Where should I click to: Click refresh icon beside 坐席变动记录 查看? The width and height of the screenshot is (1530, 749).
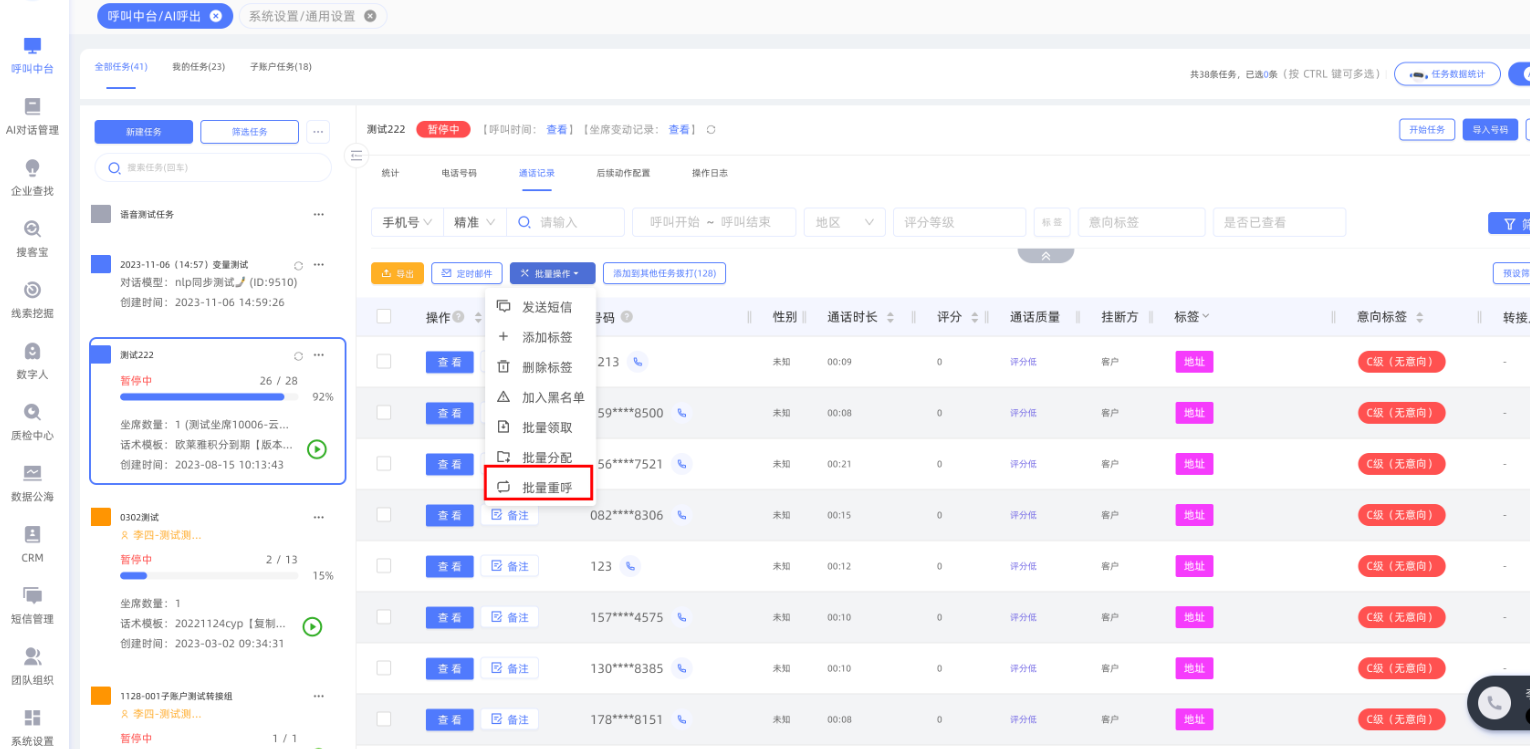[x=711, y=130]
